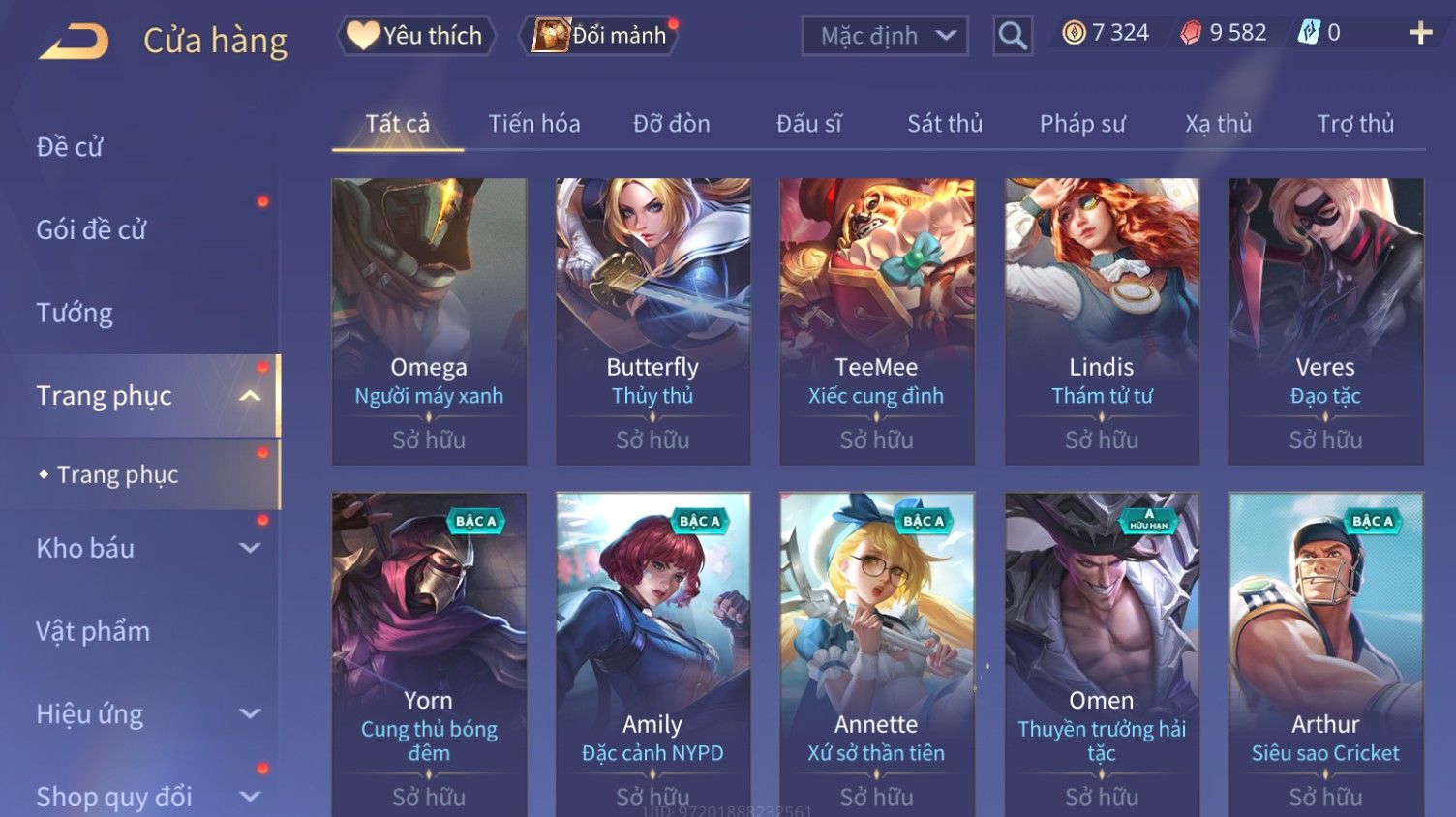Expand the Shop quy đổi section
1456x817 pixels.
(x=250, y=797)
